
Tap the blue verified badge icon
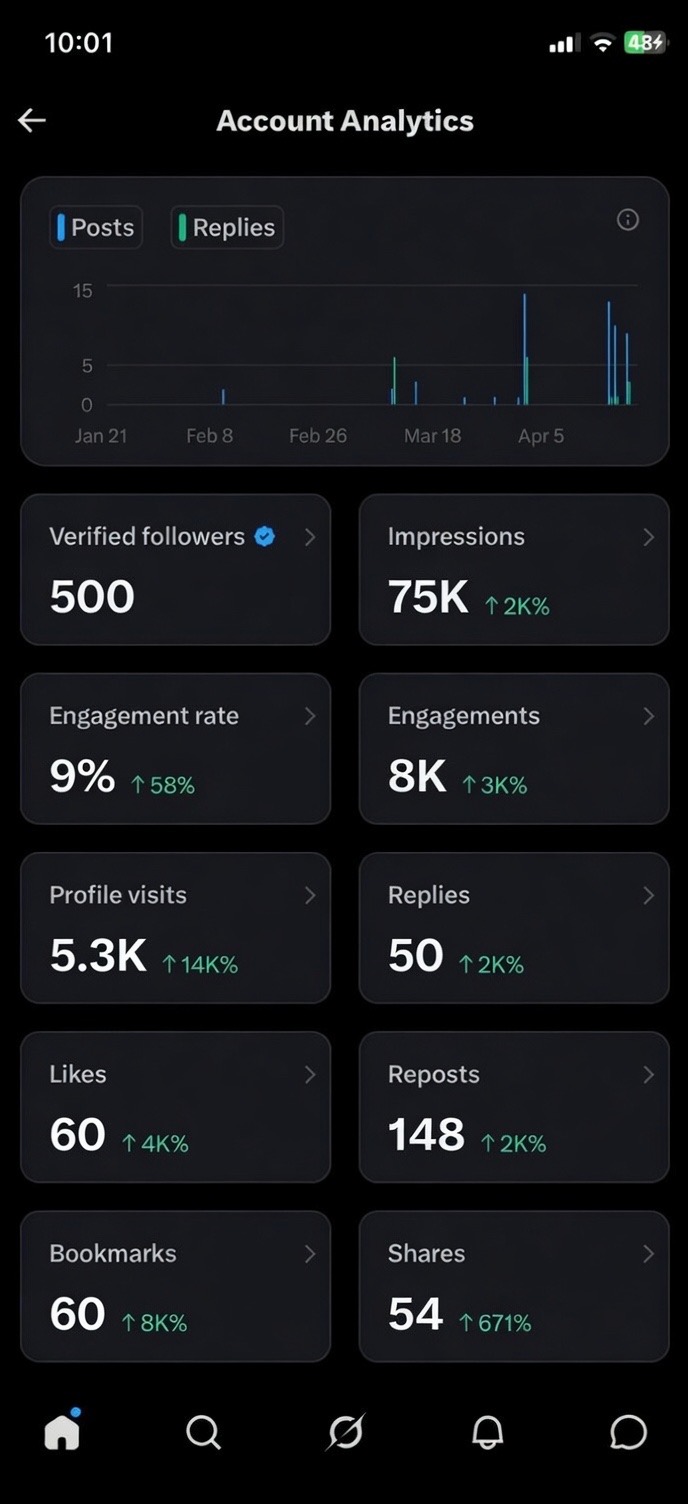pyautogui.click(x=265, y=537)
